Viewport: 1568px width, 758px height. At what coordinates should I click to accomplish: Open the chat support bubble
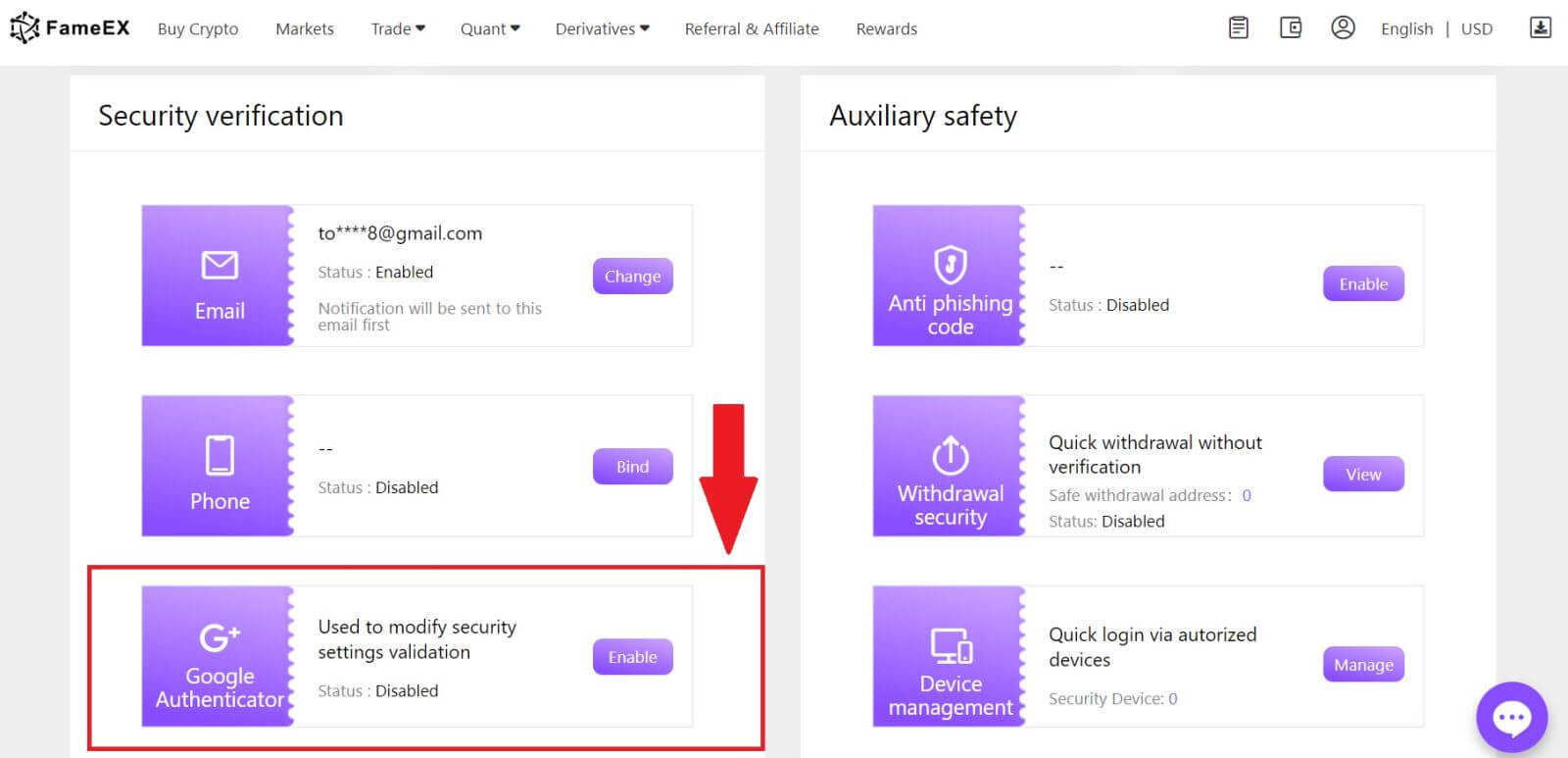click(1512, 717)
